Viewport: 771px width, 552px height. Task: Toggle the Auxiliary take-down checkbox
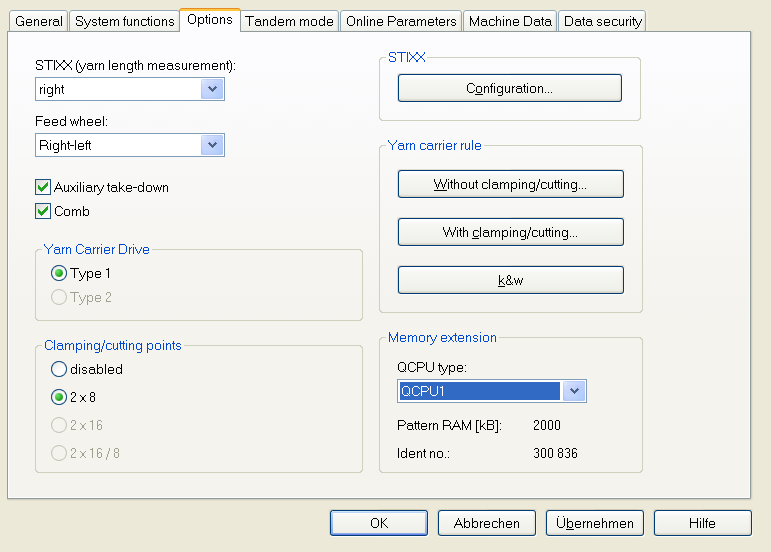coord(43,187)
